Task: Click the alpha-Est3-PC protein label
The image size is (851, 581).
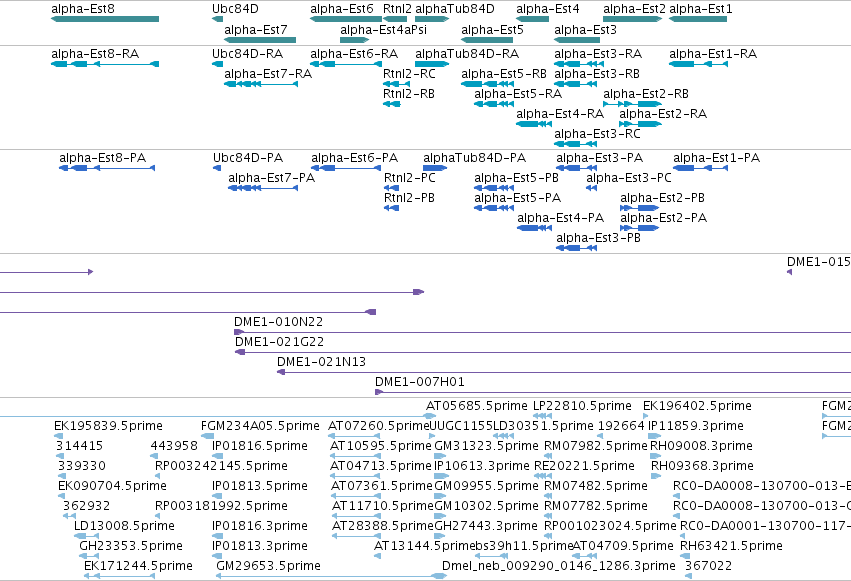Action: click(629, 178)
